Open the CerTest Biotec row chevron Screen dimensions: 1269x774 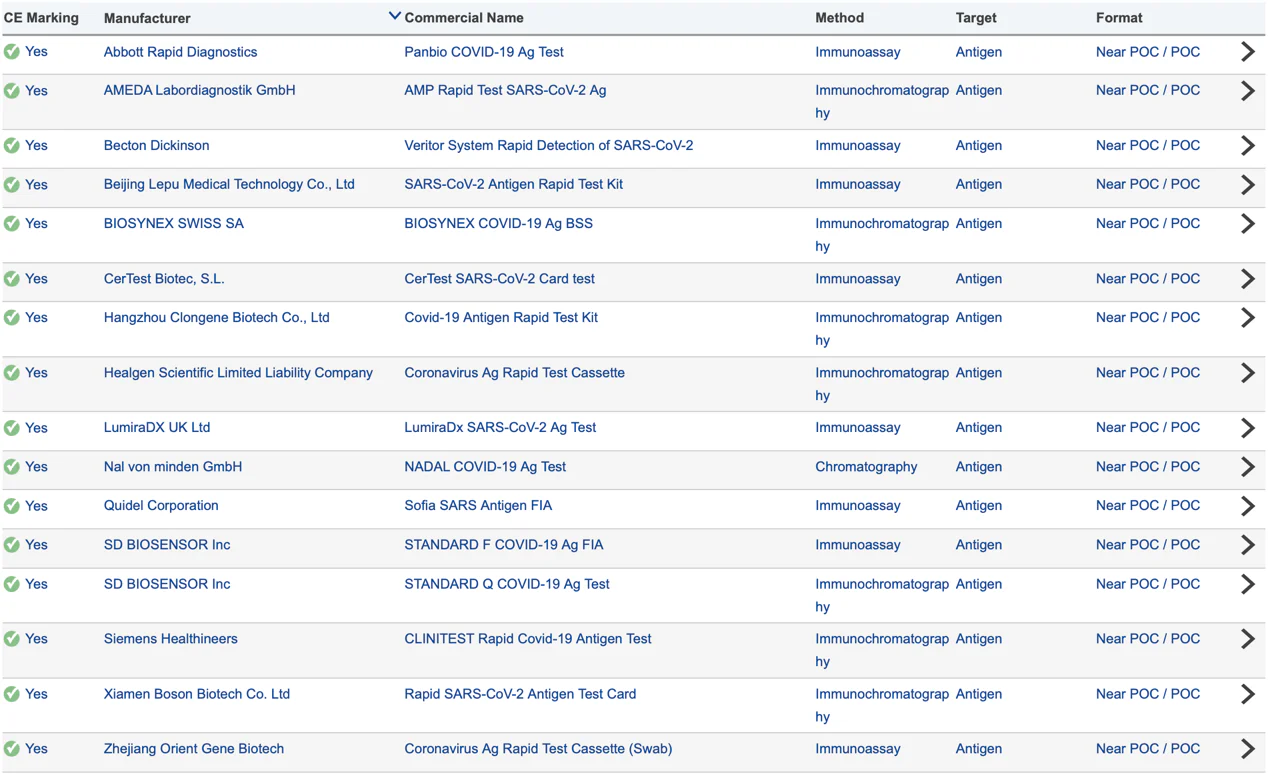tap(1247, 279)
